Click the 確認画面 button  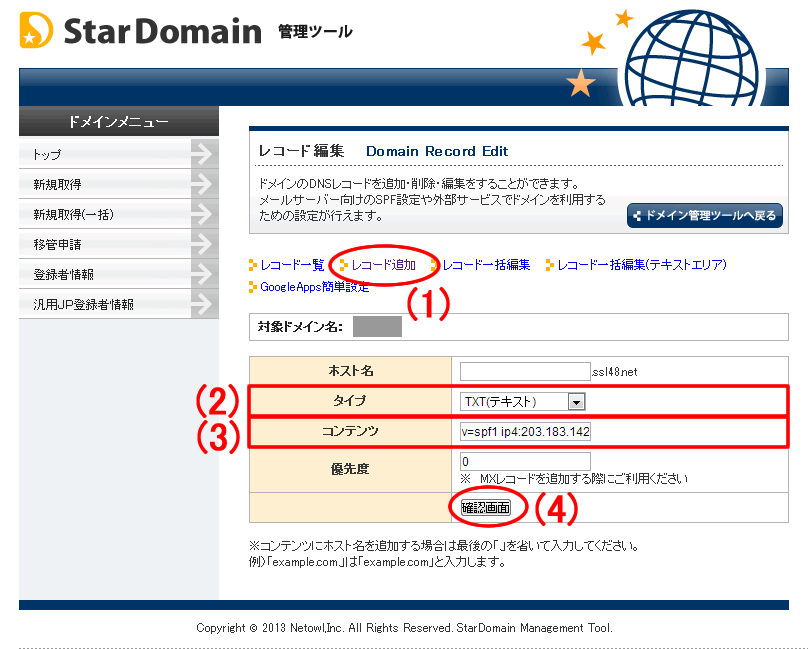486,507
